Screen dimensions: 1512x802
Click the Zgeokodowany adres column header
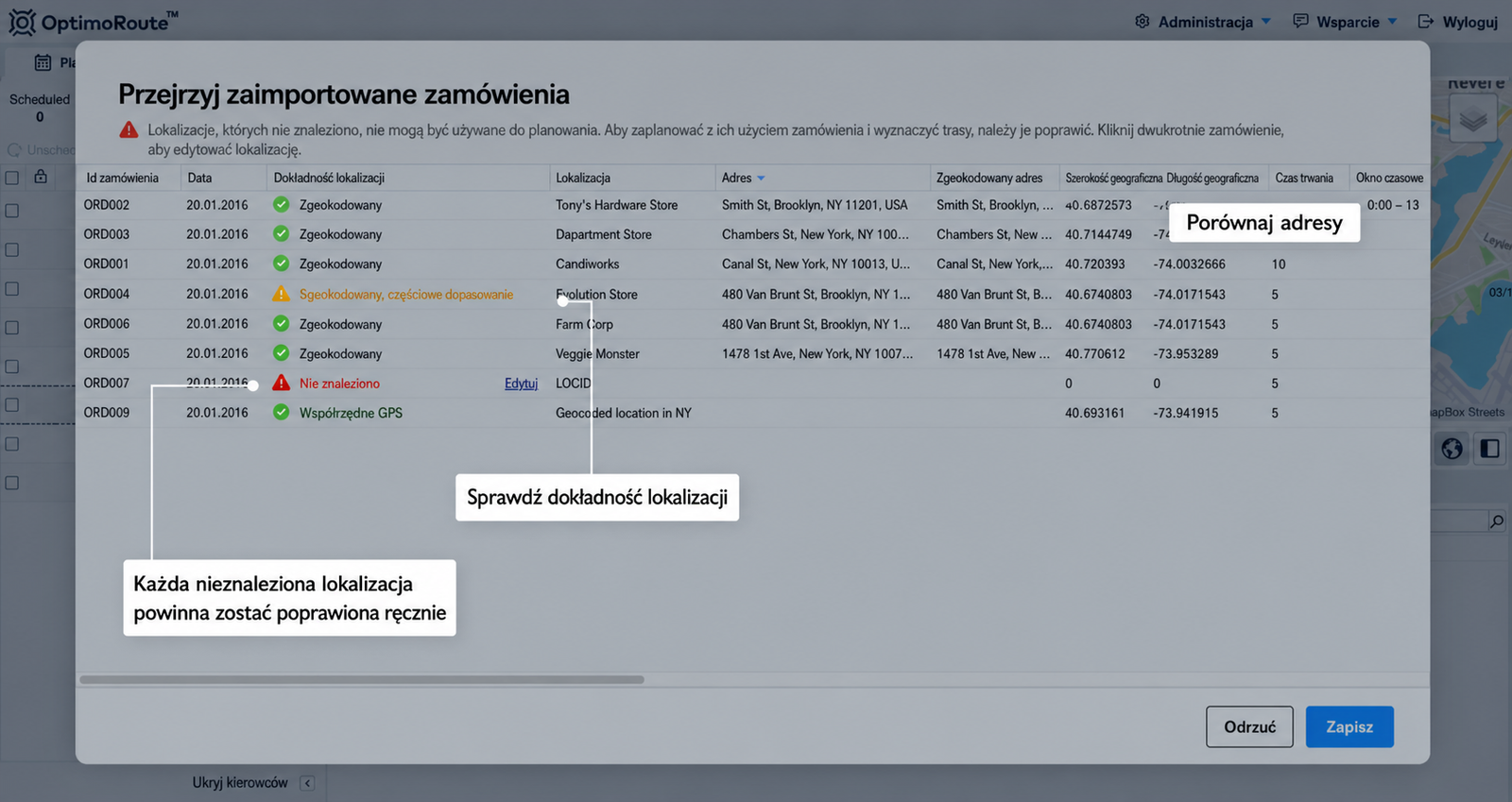pos(989,178)
